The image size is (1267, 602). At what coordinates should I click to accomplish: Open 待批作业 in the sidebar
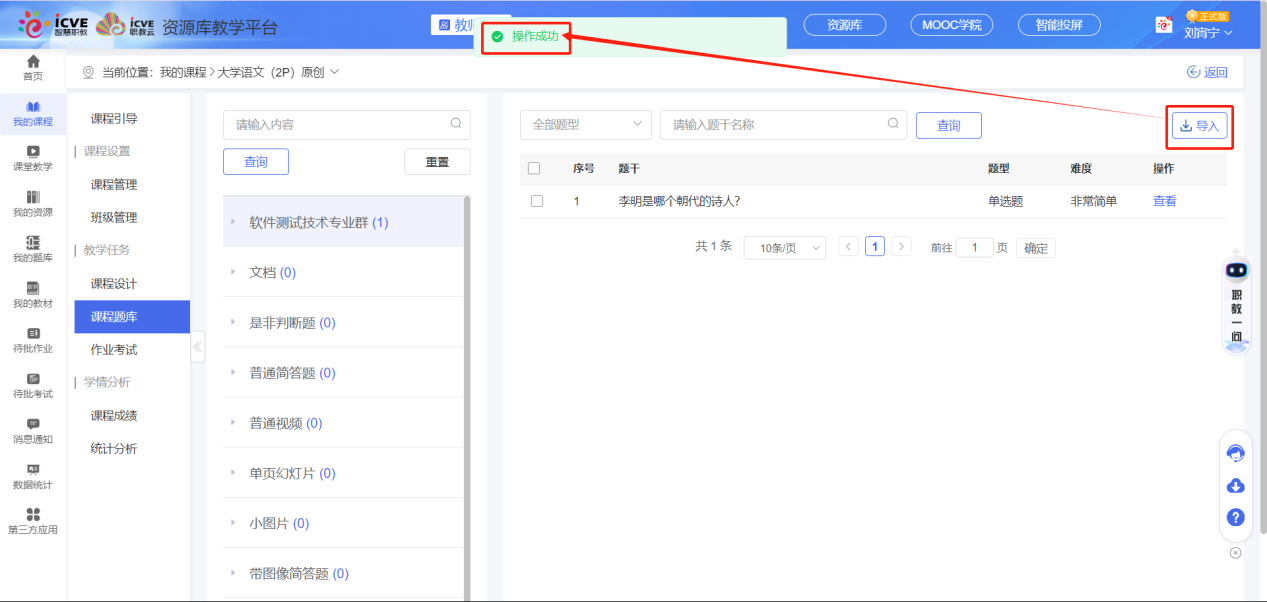pyautogui.click(x=33, y=339)
